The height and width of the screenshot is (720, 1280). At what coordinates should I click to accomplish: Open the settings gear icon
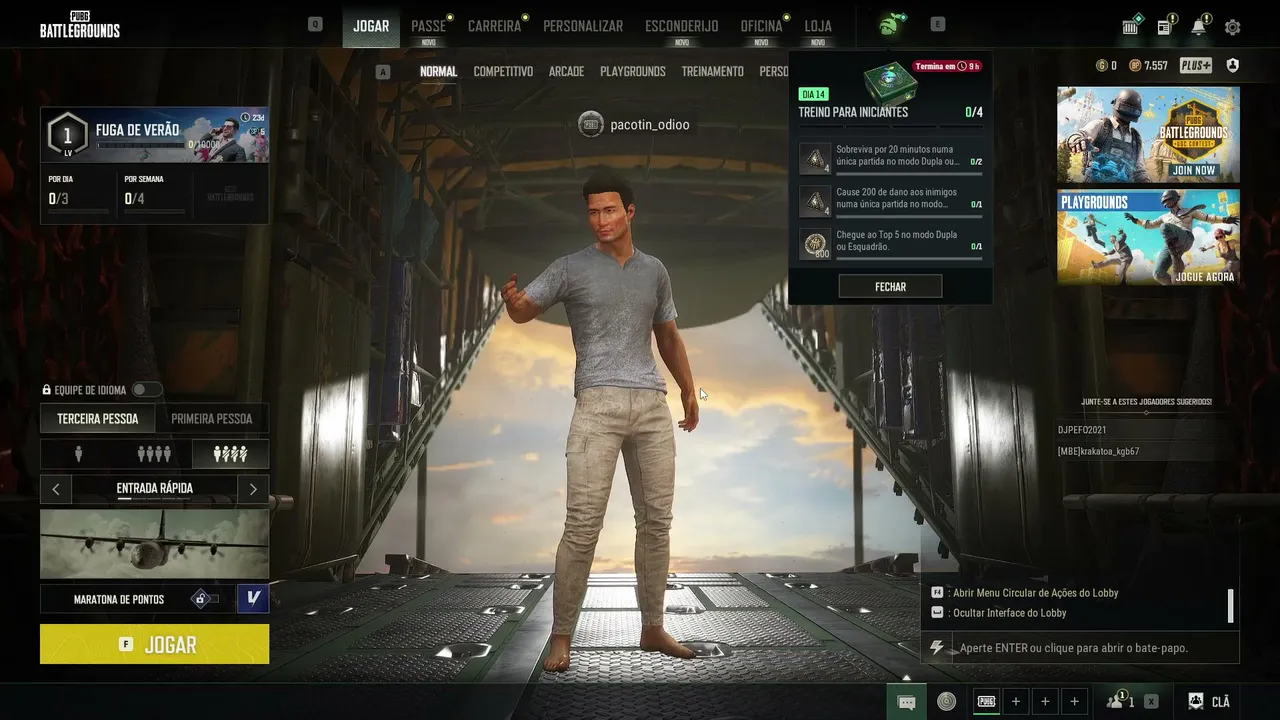point(1232,27)
